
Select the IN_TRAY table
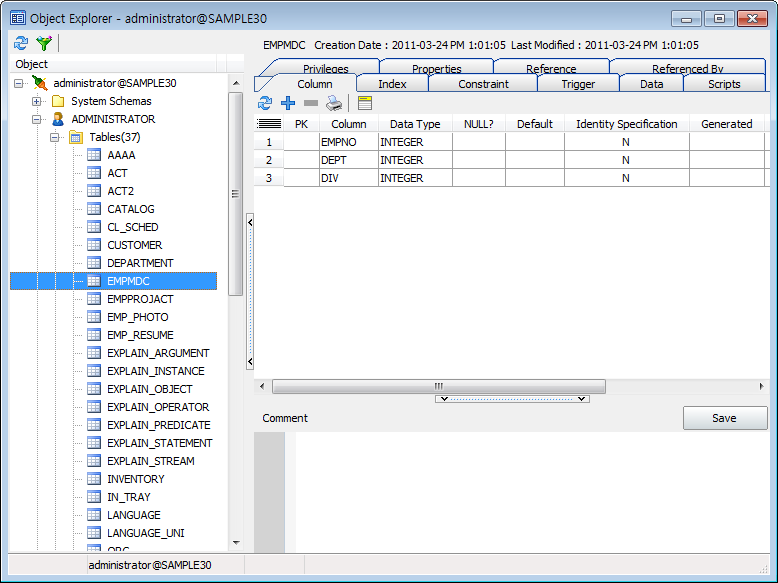coord(129,497)
